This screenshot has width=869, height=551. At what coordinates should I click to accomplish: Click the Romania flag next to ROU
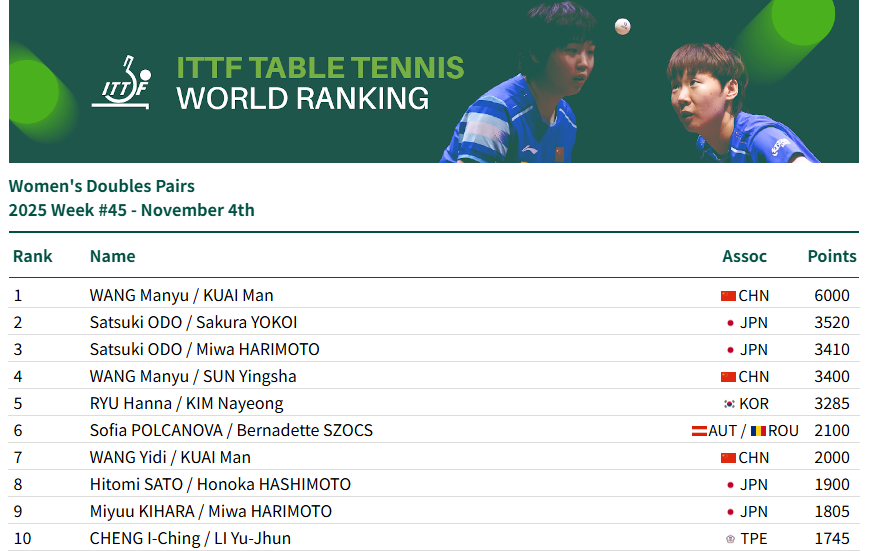758,431
